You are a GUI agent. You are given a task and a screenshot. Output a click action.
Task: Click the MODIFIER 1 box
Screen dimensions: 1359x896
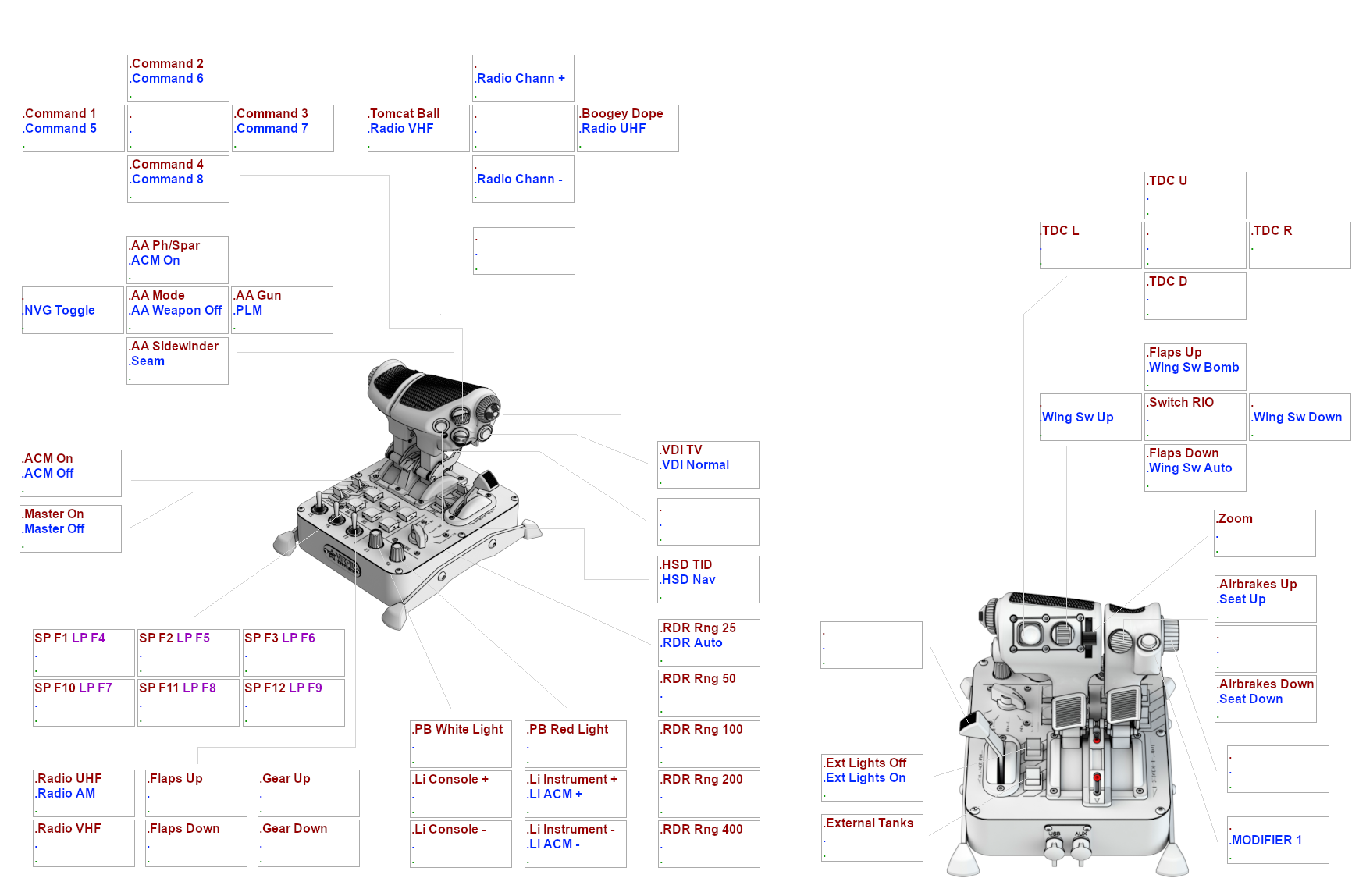[x=1278, y=840]
